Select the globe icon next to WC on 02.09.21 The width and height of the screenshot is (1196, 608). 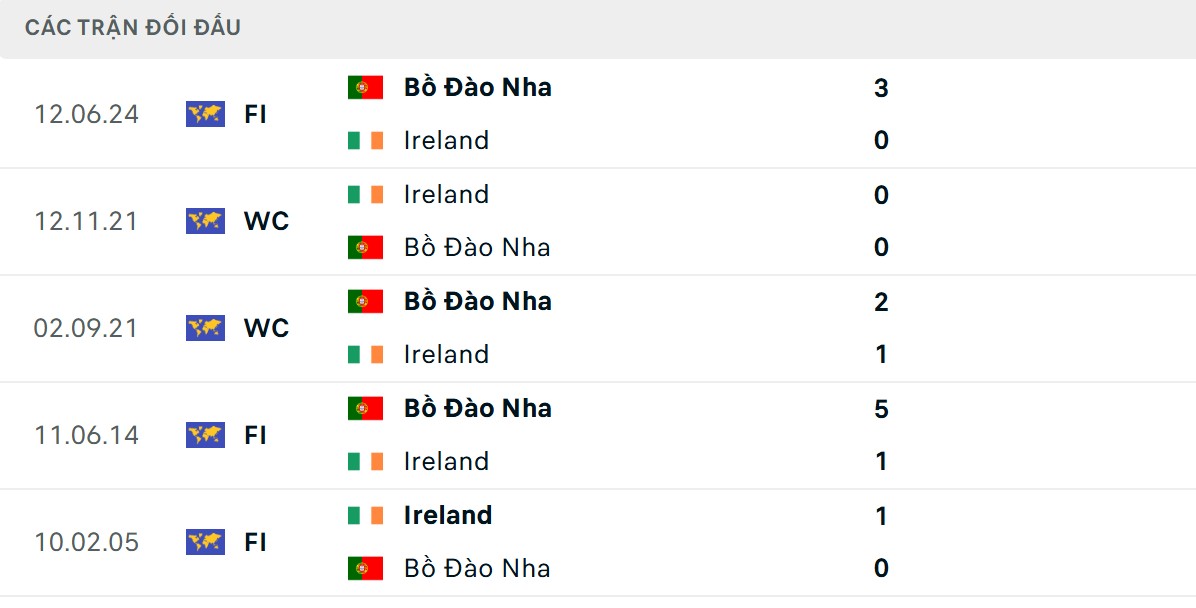pos(204,328)
